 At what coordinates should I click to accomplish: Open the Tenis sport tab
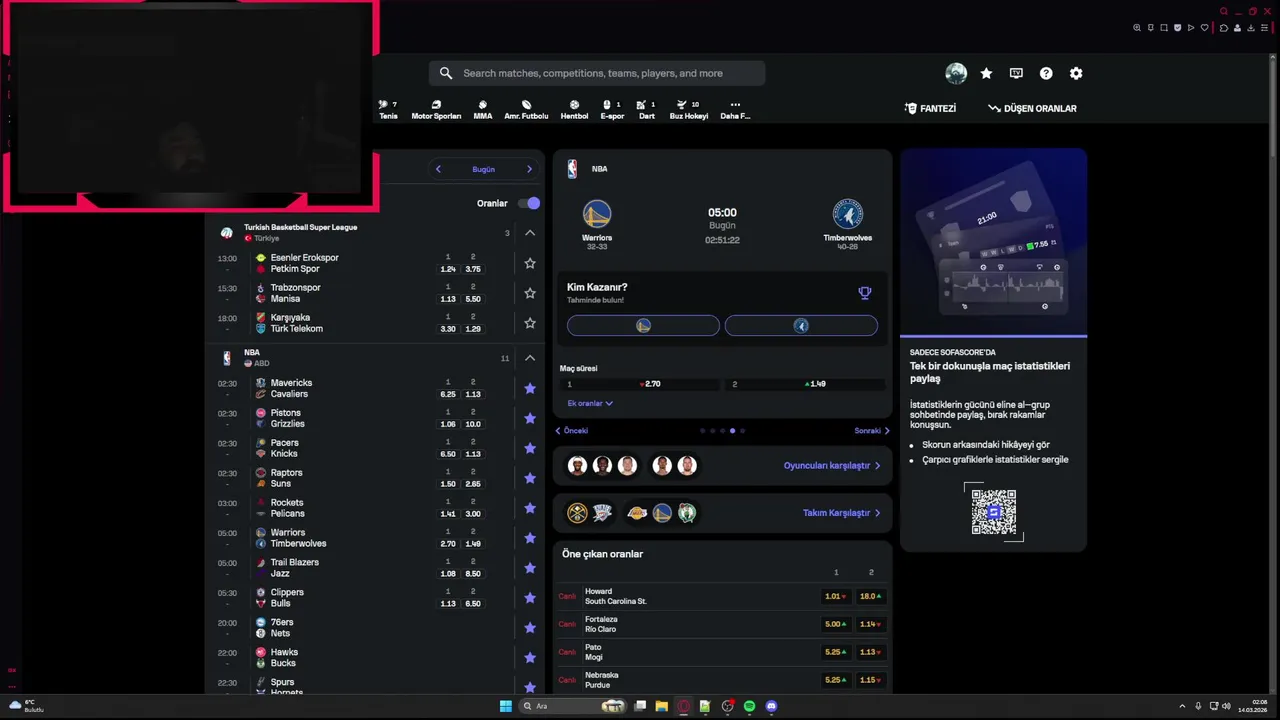point(388,109)
